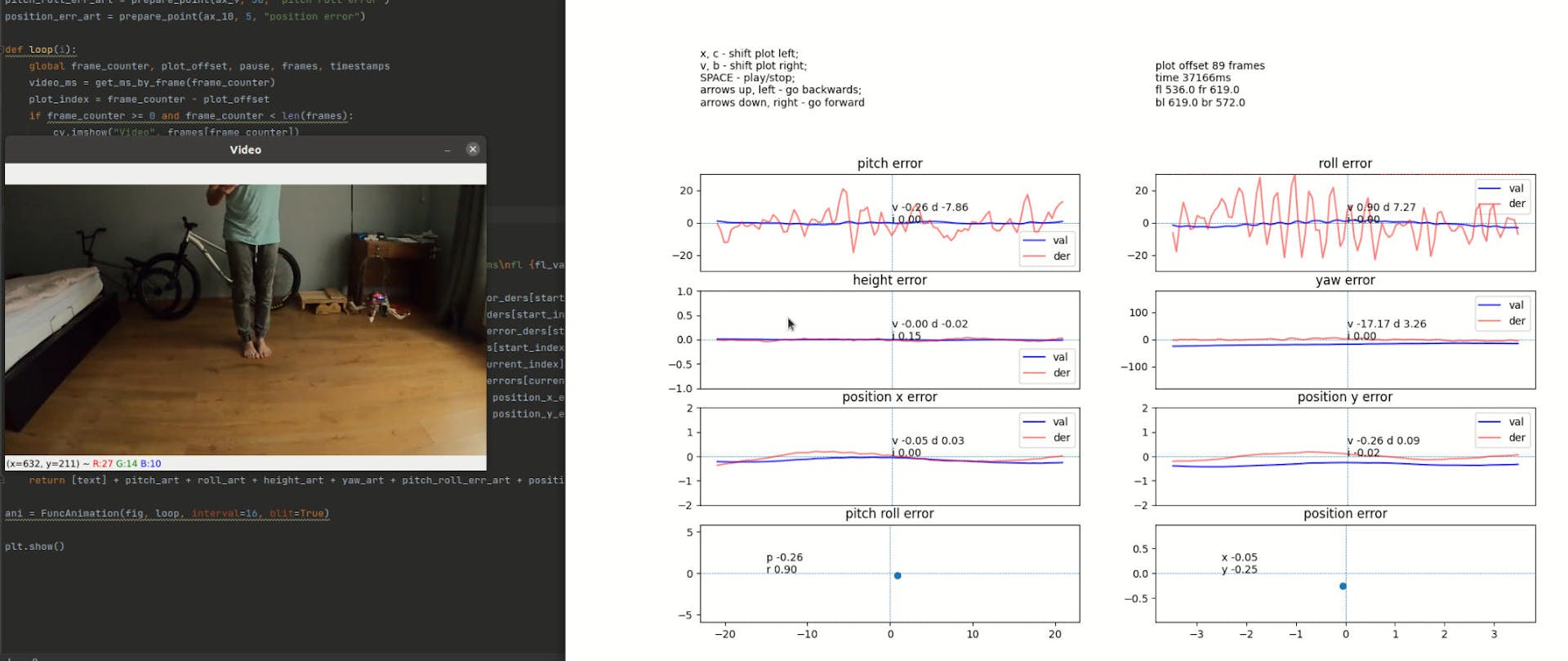Click the blue dot in position error plot
Viewport: 1568px width, 661px height.
[1343, 587]
